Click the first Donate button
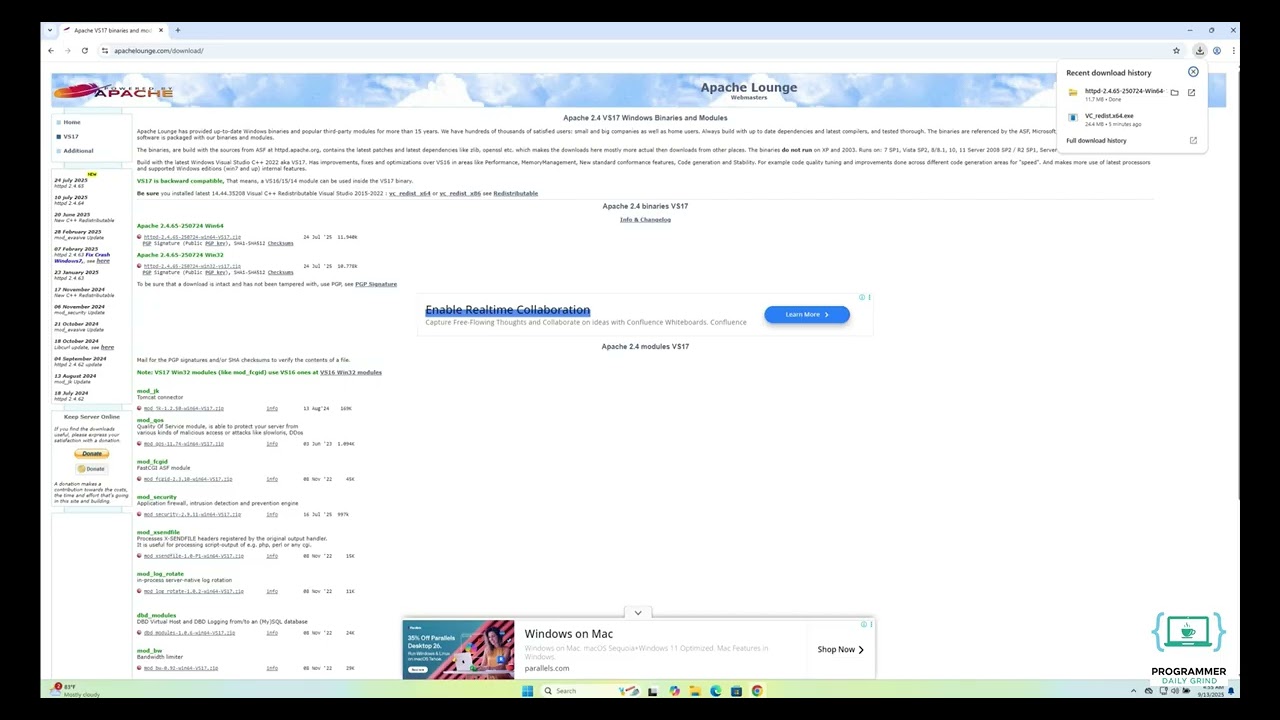1280x720 pixels. tap(91, 454)
